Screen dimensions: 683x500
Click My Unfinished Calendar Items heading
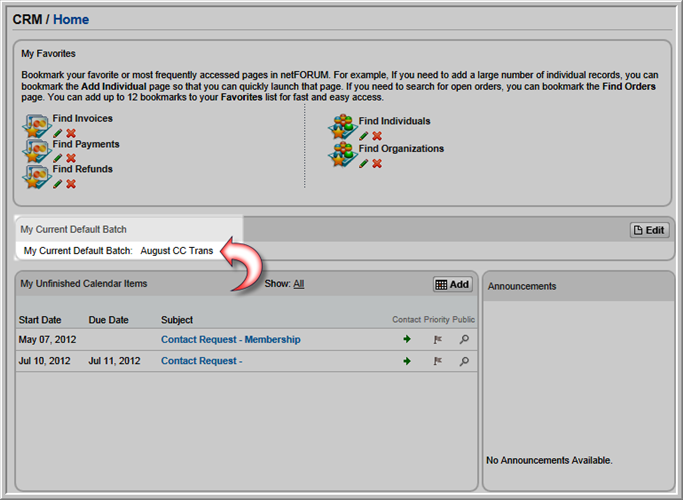tap(84, 284)
